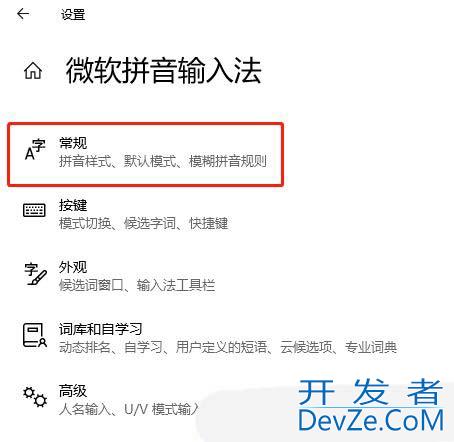The image size is (454, 442).
Task: Click the A字 icon next to 常规
Action: click(35, 150)
